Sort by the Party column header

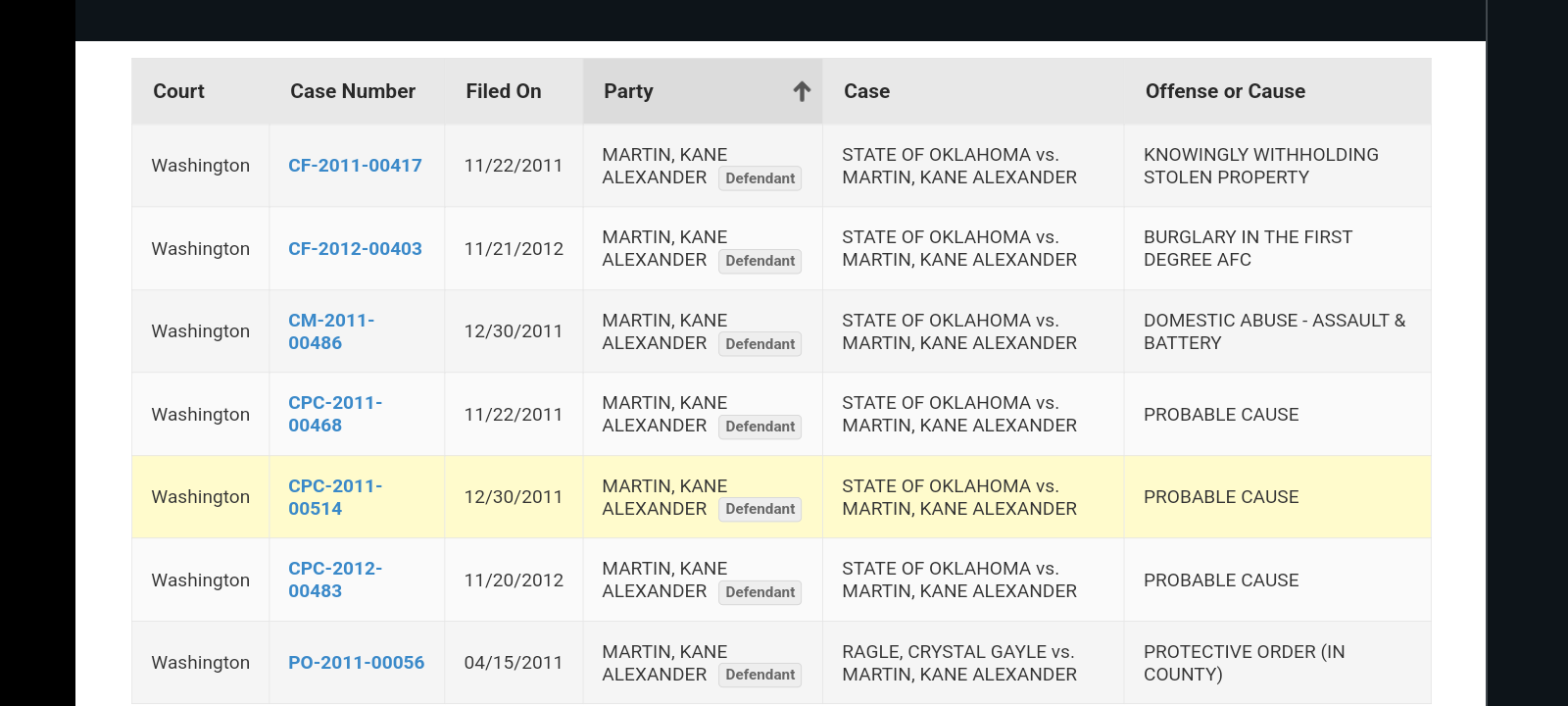click(628, 91)
